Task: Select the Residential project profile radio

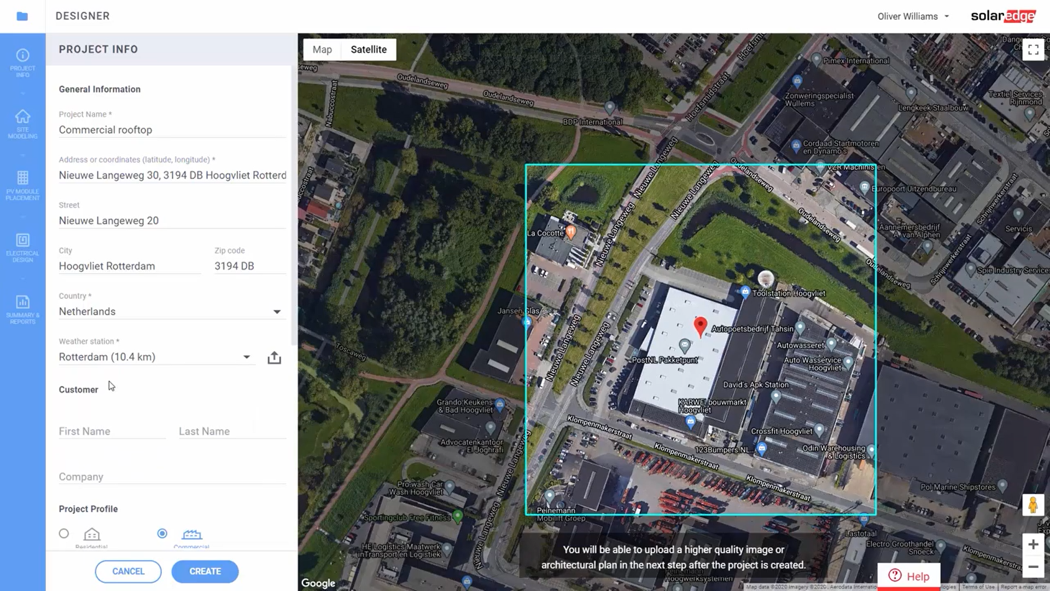Action: tap(64, 534)
